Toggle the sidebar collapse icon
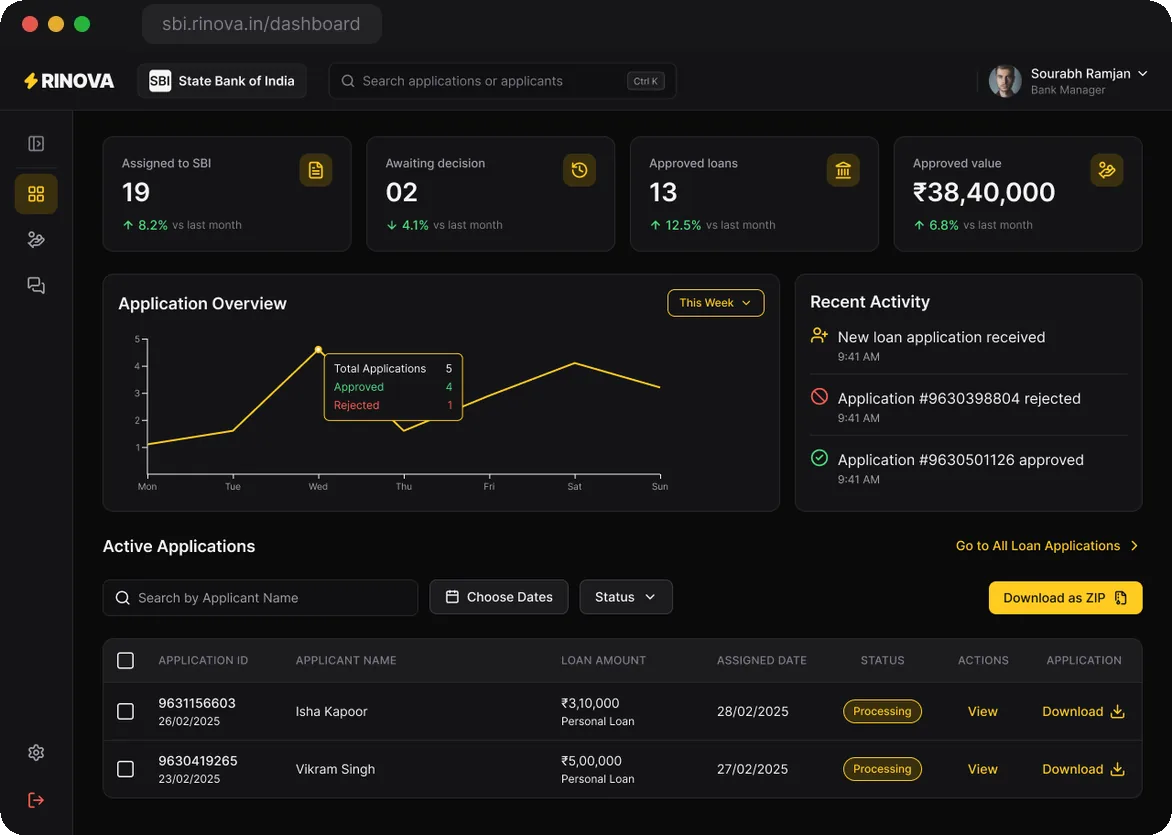Viewport: 1172px width, 835px height. [x=36, y=144]
